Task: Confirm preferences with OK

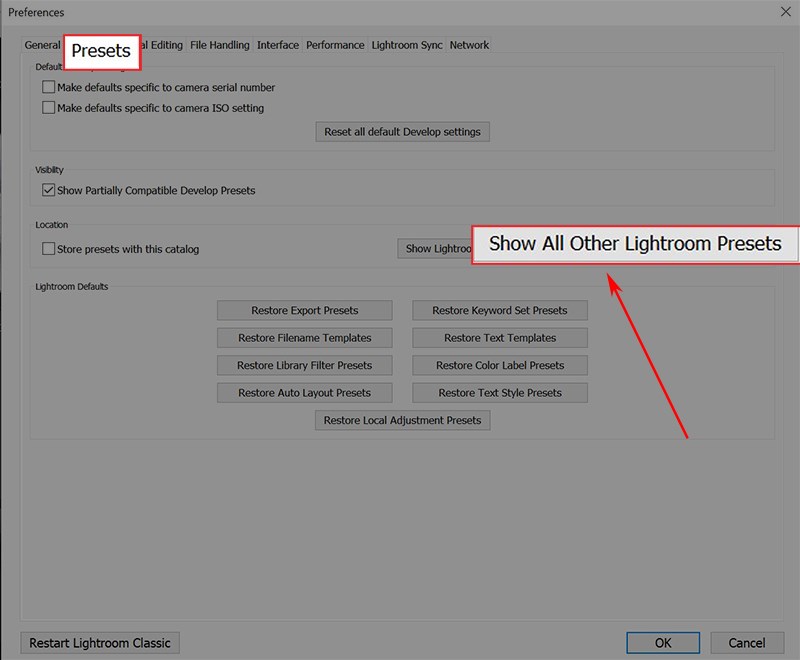Action: (x=663, y=643)
